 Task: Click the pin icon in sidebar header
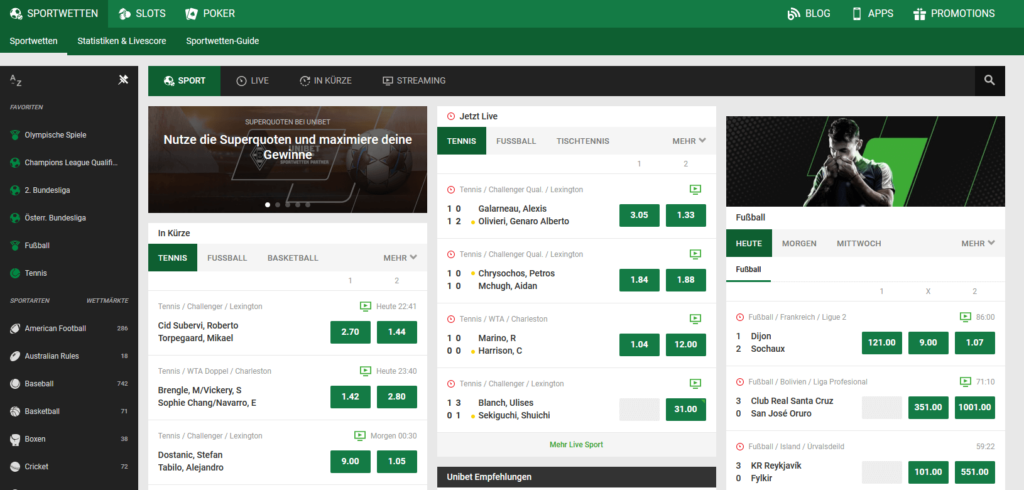pyautogui.click(x=123, y=80)
